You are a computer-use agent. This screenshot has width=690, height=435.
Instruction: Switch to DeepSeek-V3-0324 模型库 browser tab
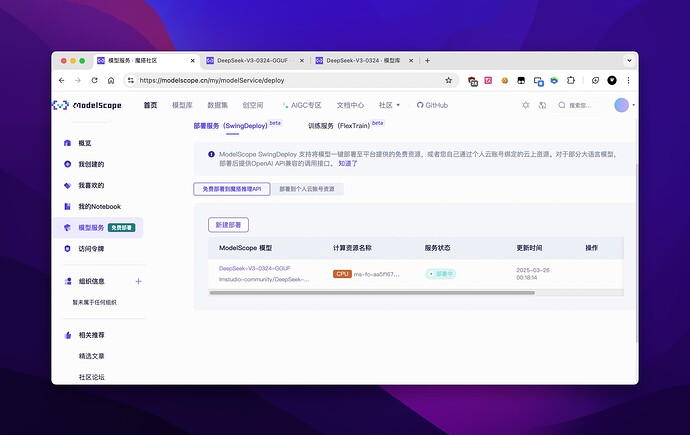click(363, 61)
